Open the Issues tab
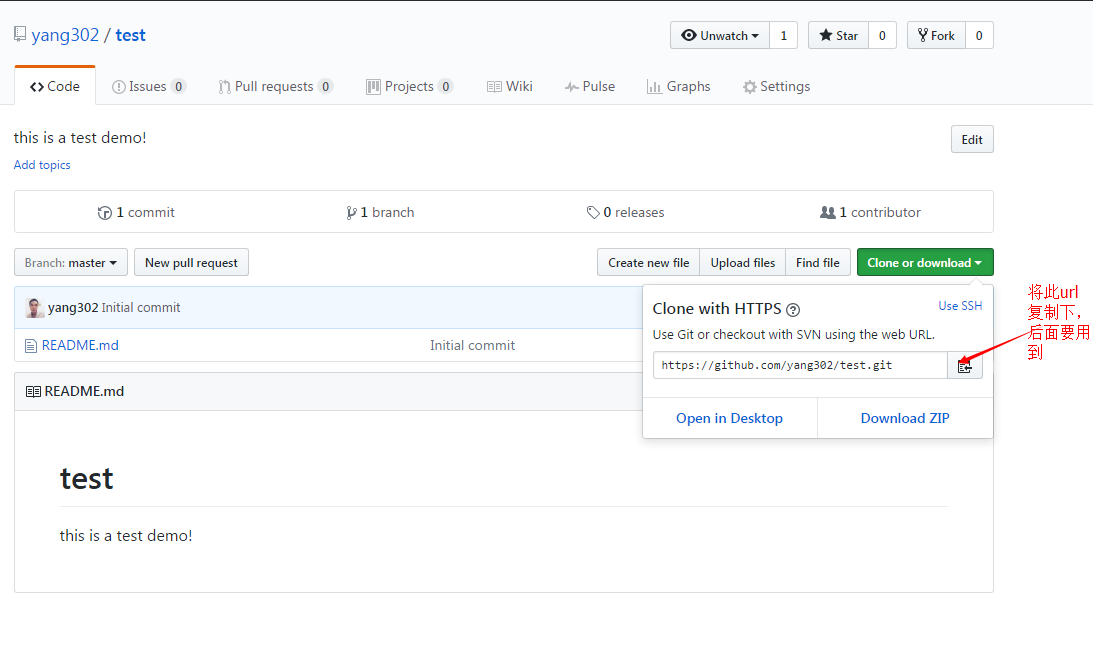 tap(148, 86)
